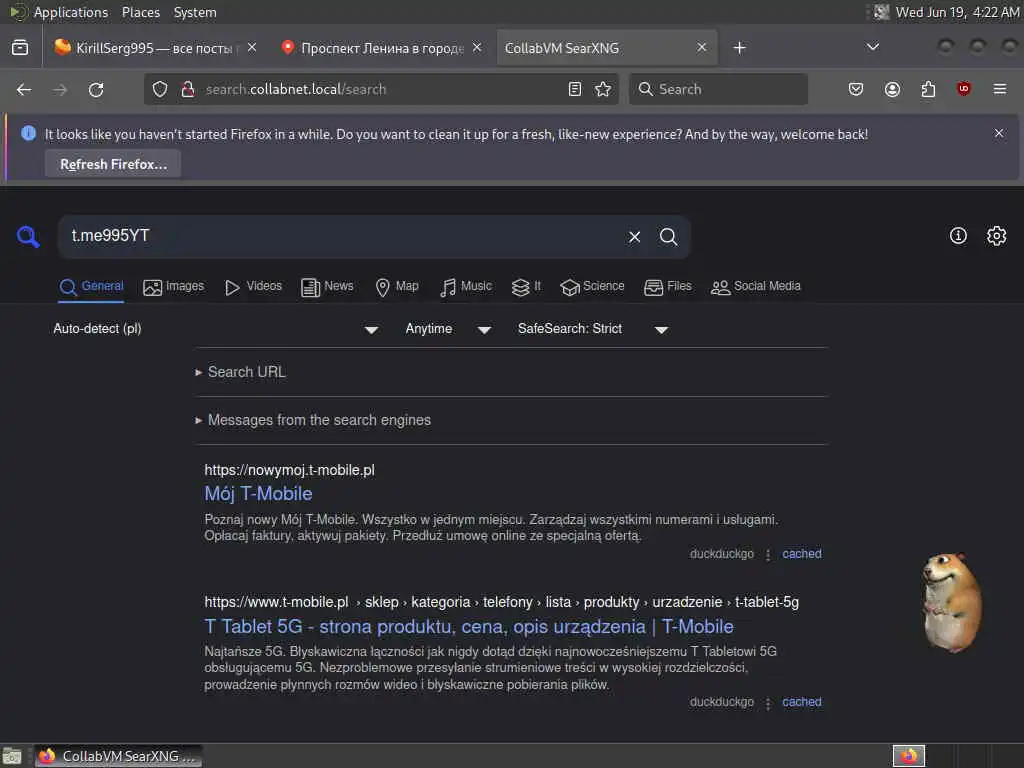This screenshot has width=1024, height=768.
Task: Click the duckduckgo label under Mój T-Mobile
Action: point(721,554)
